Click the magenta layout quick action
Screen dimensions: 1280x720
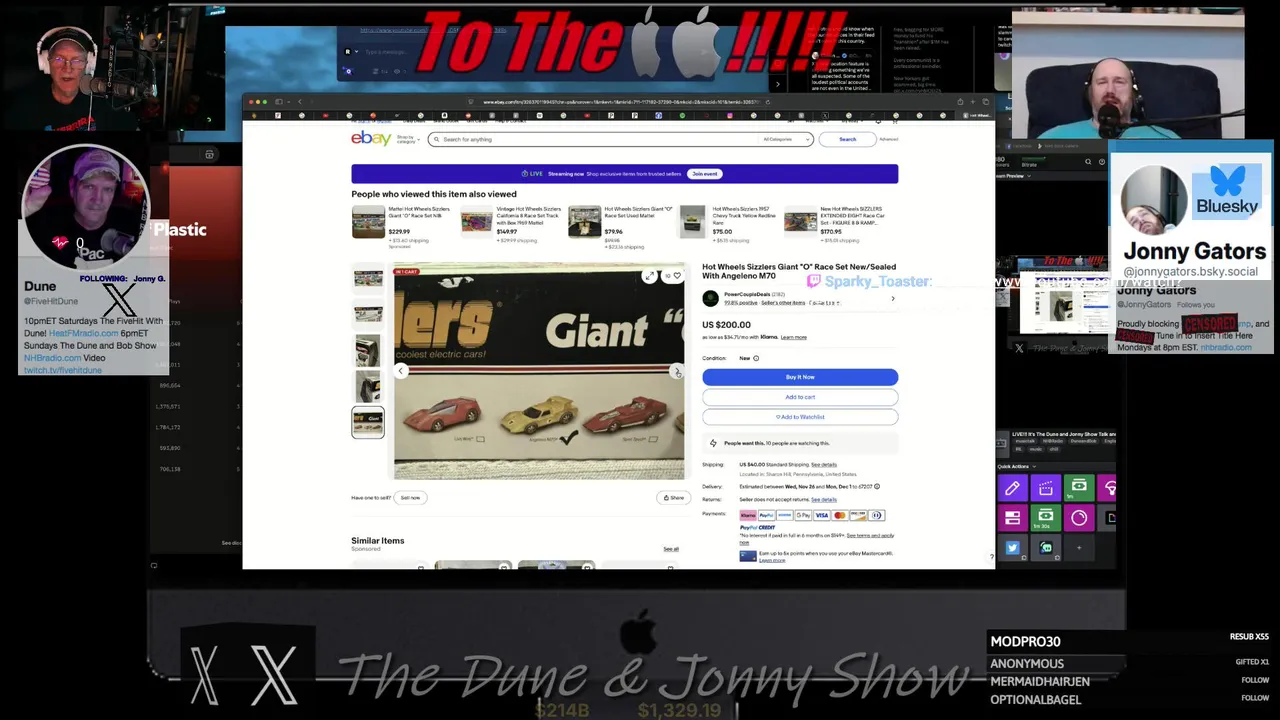[x=1012, y=518]
